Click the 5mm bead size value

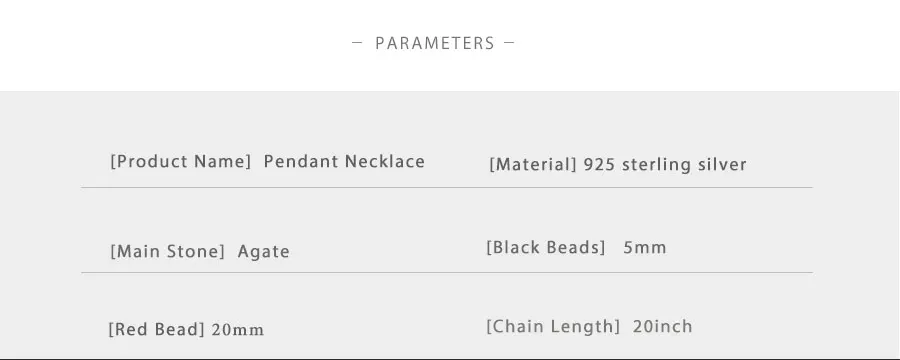point(645,248)
